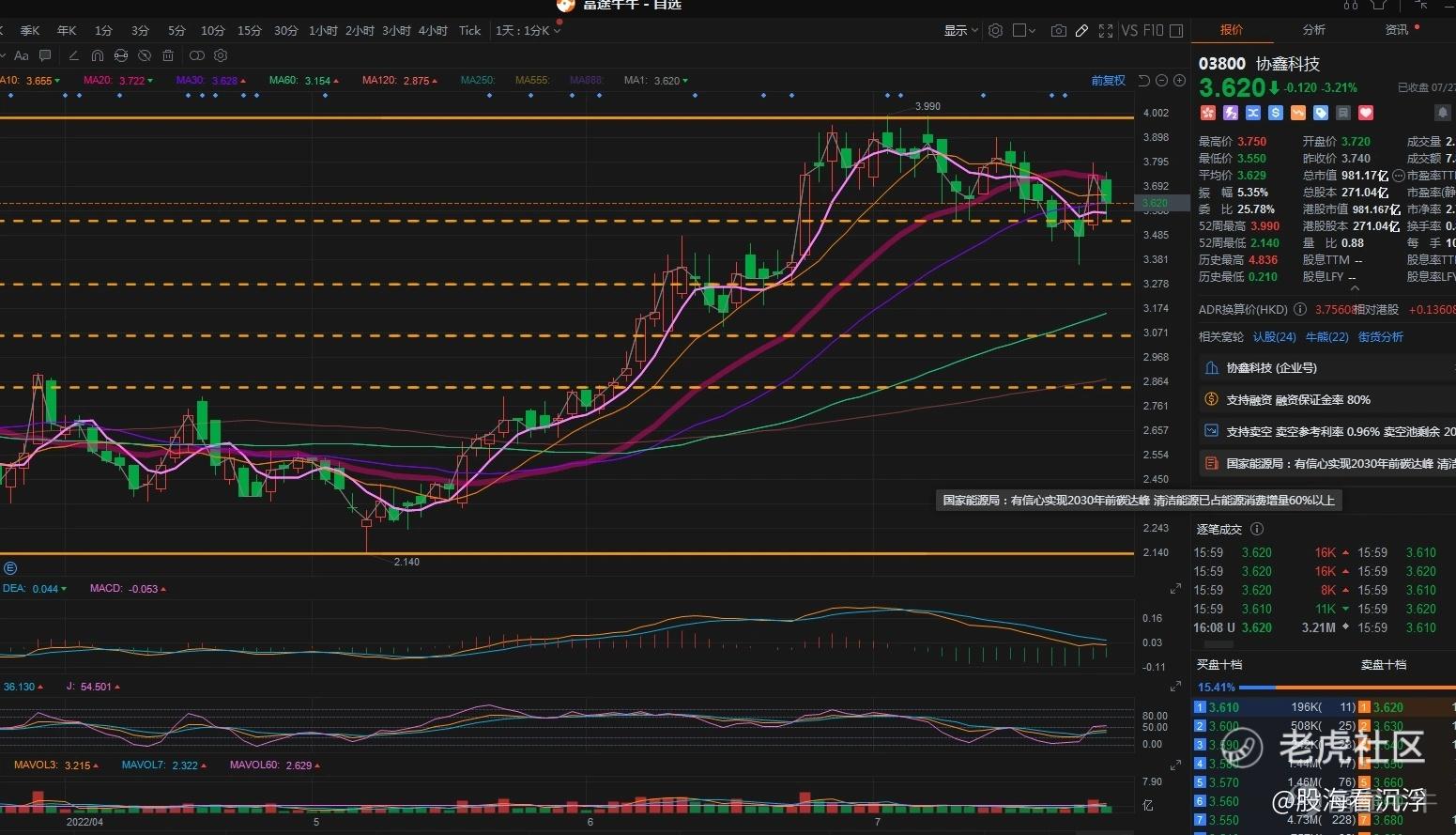Expand the MACD sub-chart panel

click(1175, 589)
